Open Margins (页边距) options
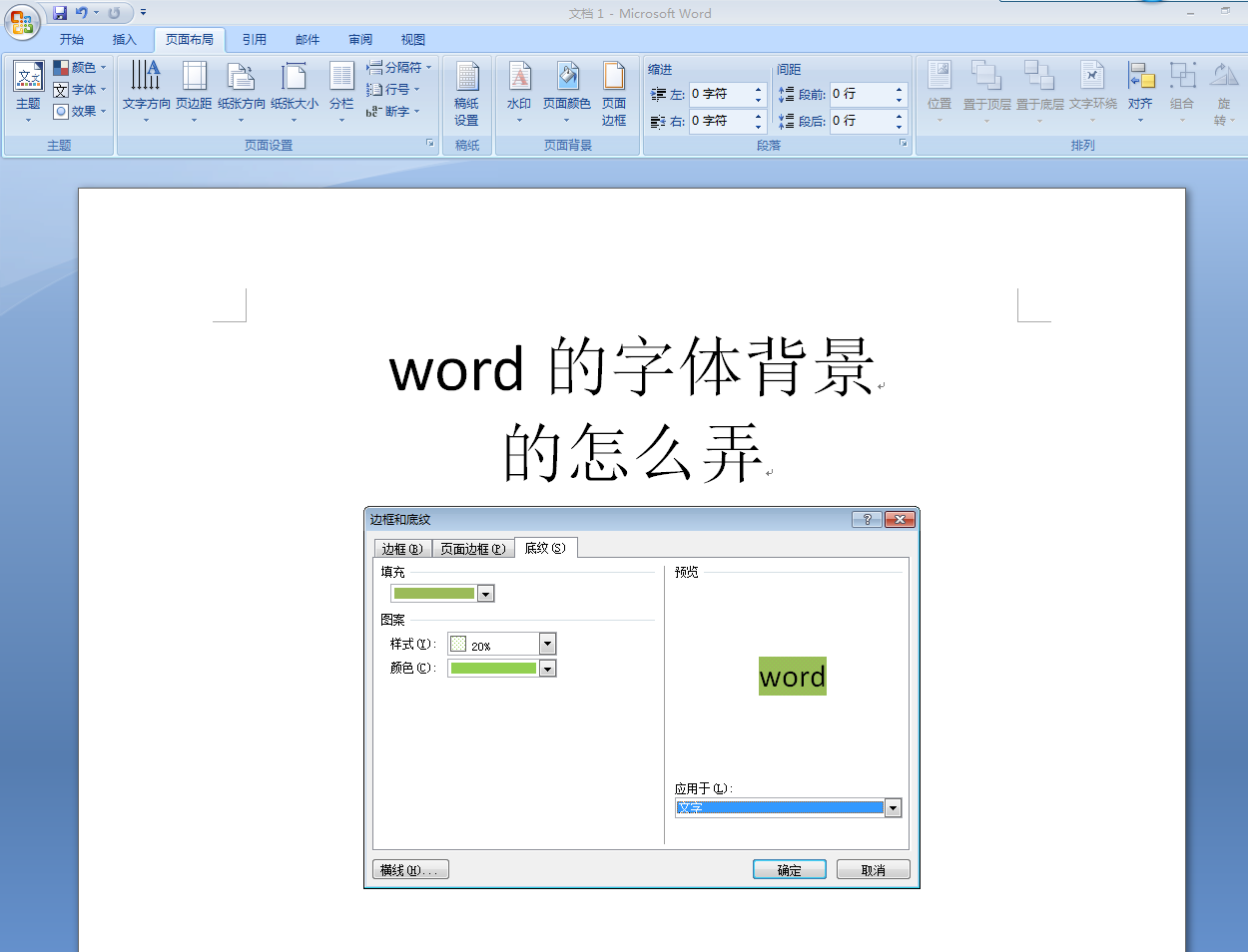This screenshot has height=952, width=1248. coord(194,91)
